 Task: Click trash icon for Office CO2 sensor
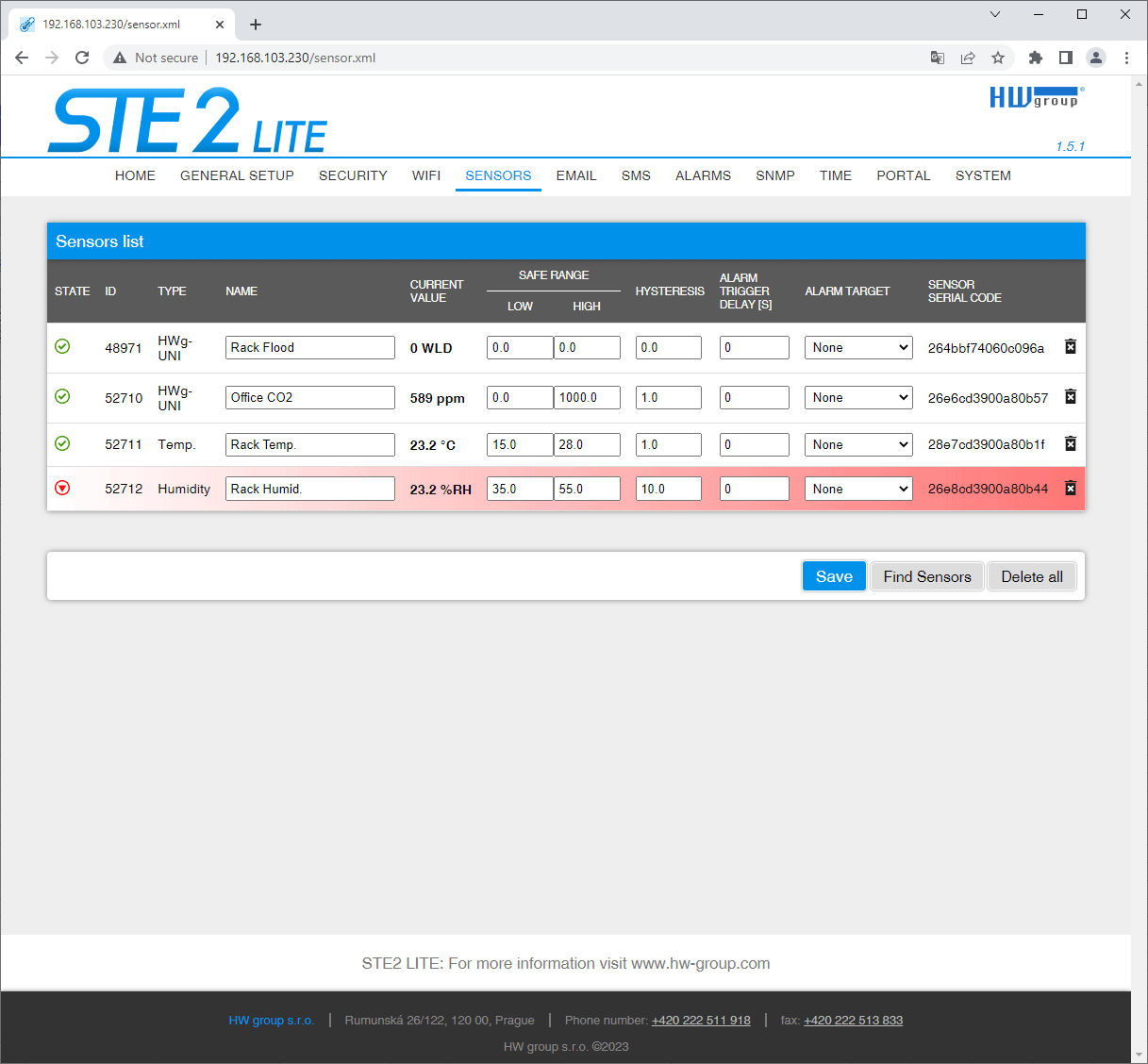pyautogui.click(x=1070, y=397)
